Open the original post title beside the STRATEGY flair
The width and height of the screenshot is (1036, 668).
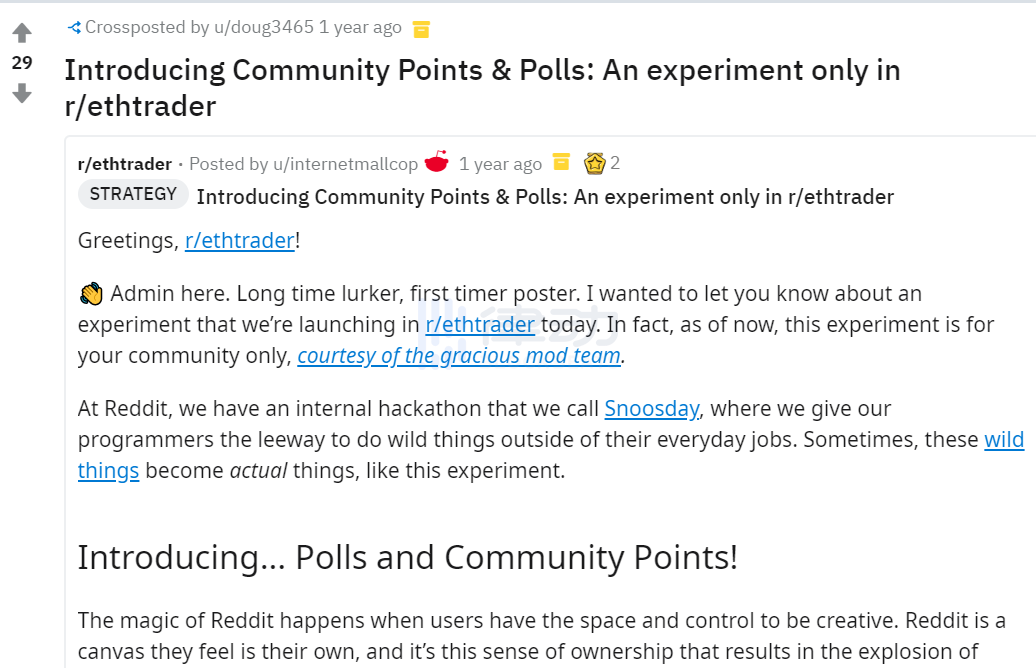[545, 196]
